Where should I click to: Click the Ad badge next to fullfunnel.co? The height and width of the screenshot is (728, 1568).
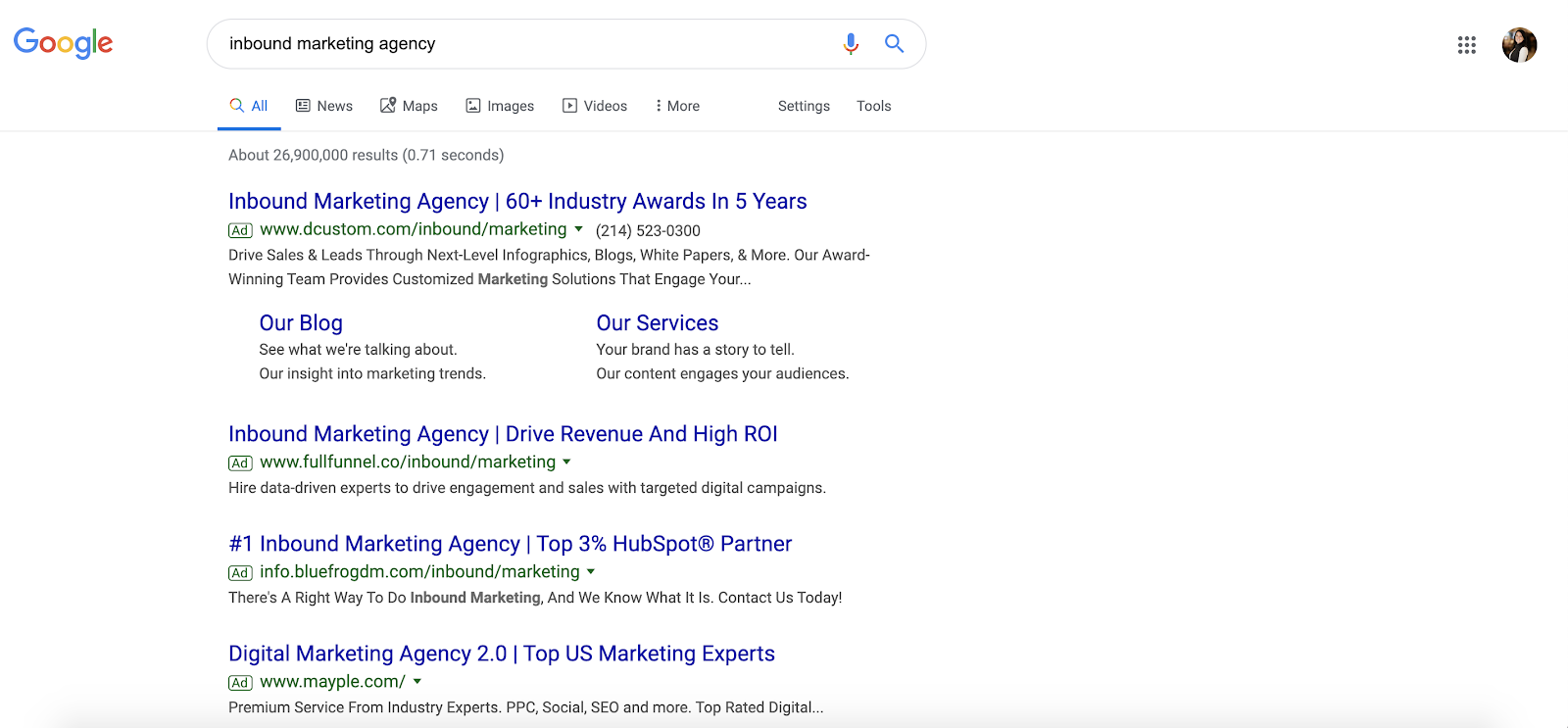point(240,462)
